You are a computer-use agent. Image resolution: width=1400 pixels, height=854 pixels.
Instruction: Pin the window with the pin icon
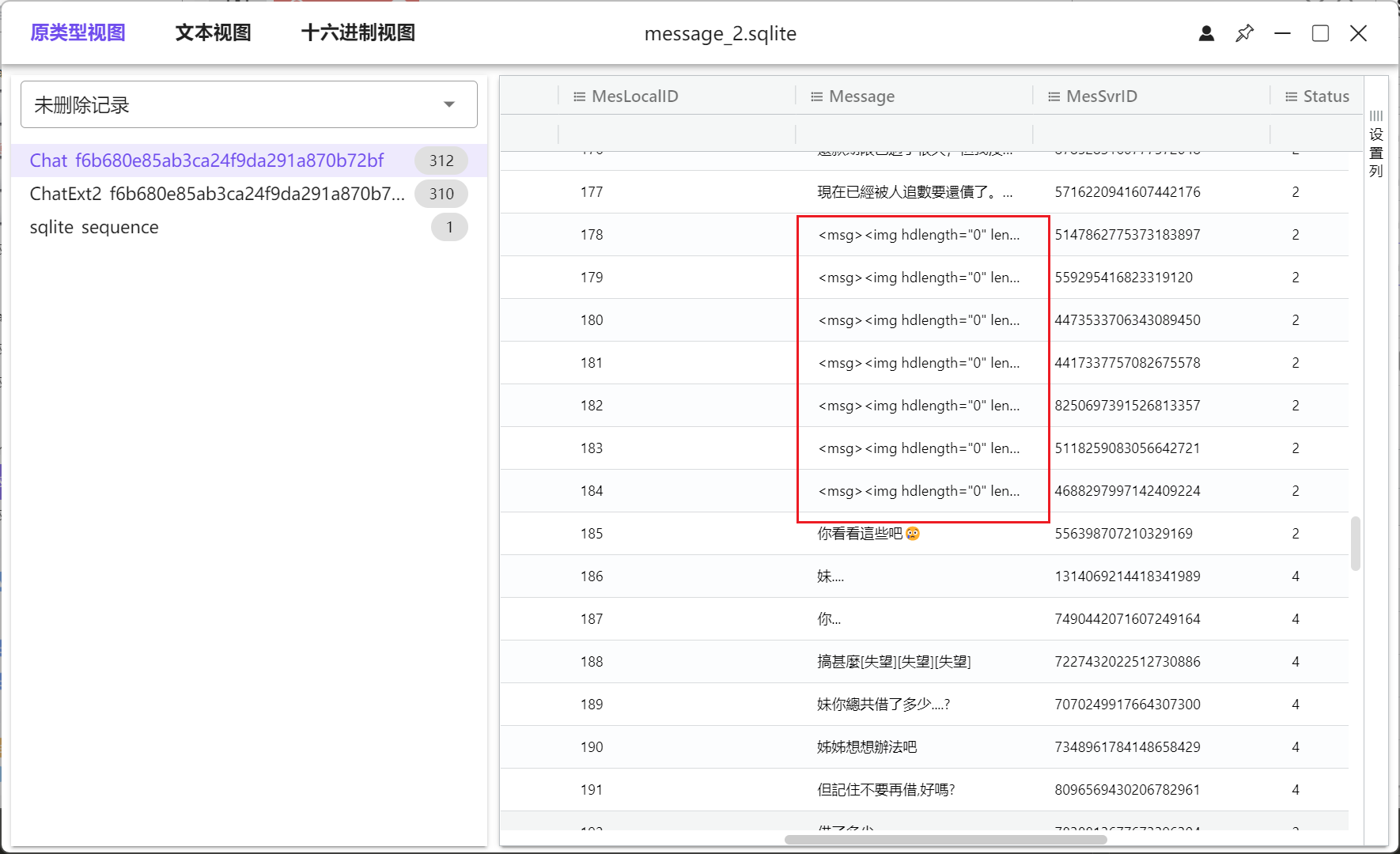coord(1244,33)
